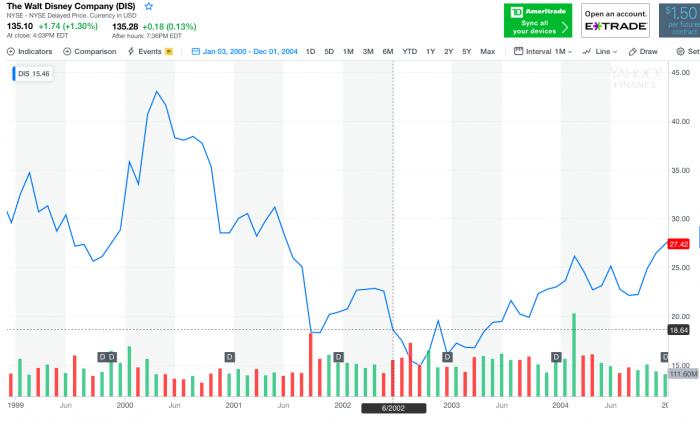Add DIS to watchlist with star icon
700x422 pixels.
tap(149, 7)
